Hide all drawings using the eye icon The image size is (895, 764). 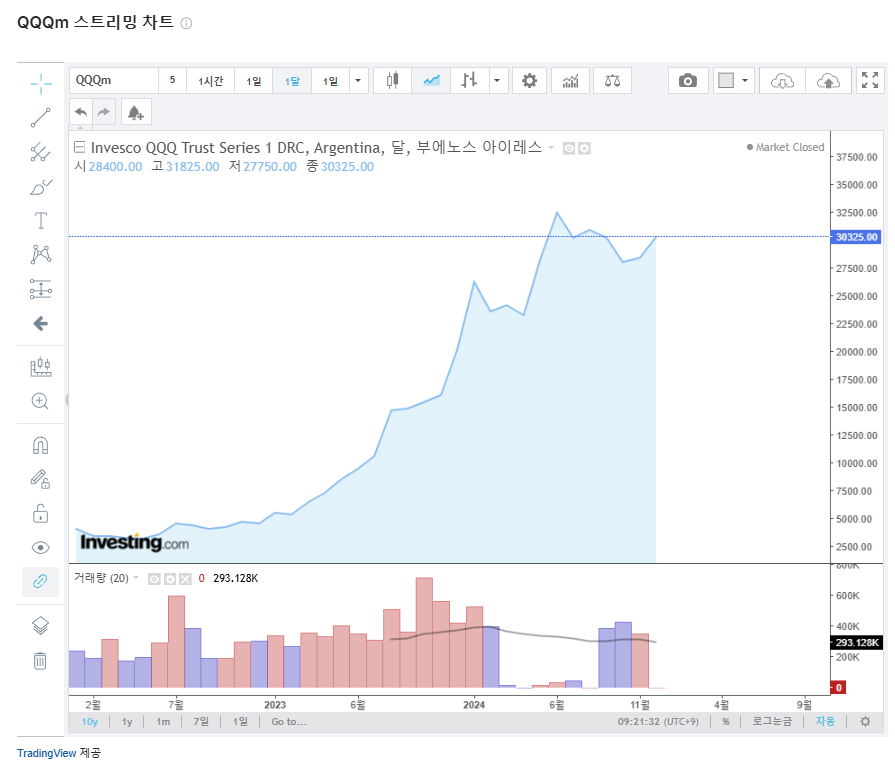40,547
